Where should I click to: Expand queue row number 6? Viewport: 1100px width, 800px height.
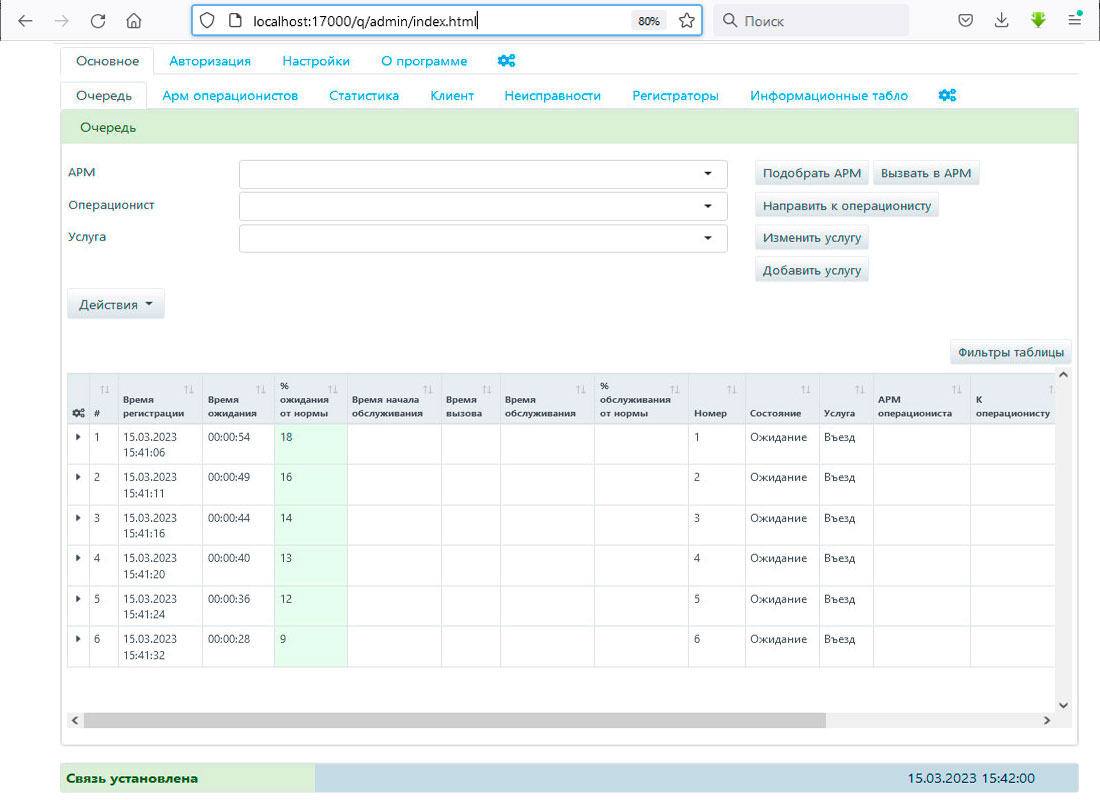click(78, 639)
